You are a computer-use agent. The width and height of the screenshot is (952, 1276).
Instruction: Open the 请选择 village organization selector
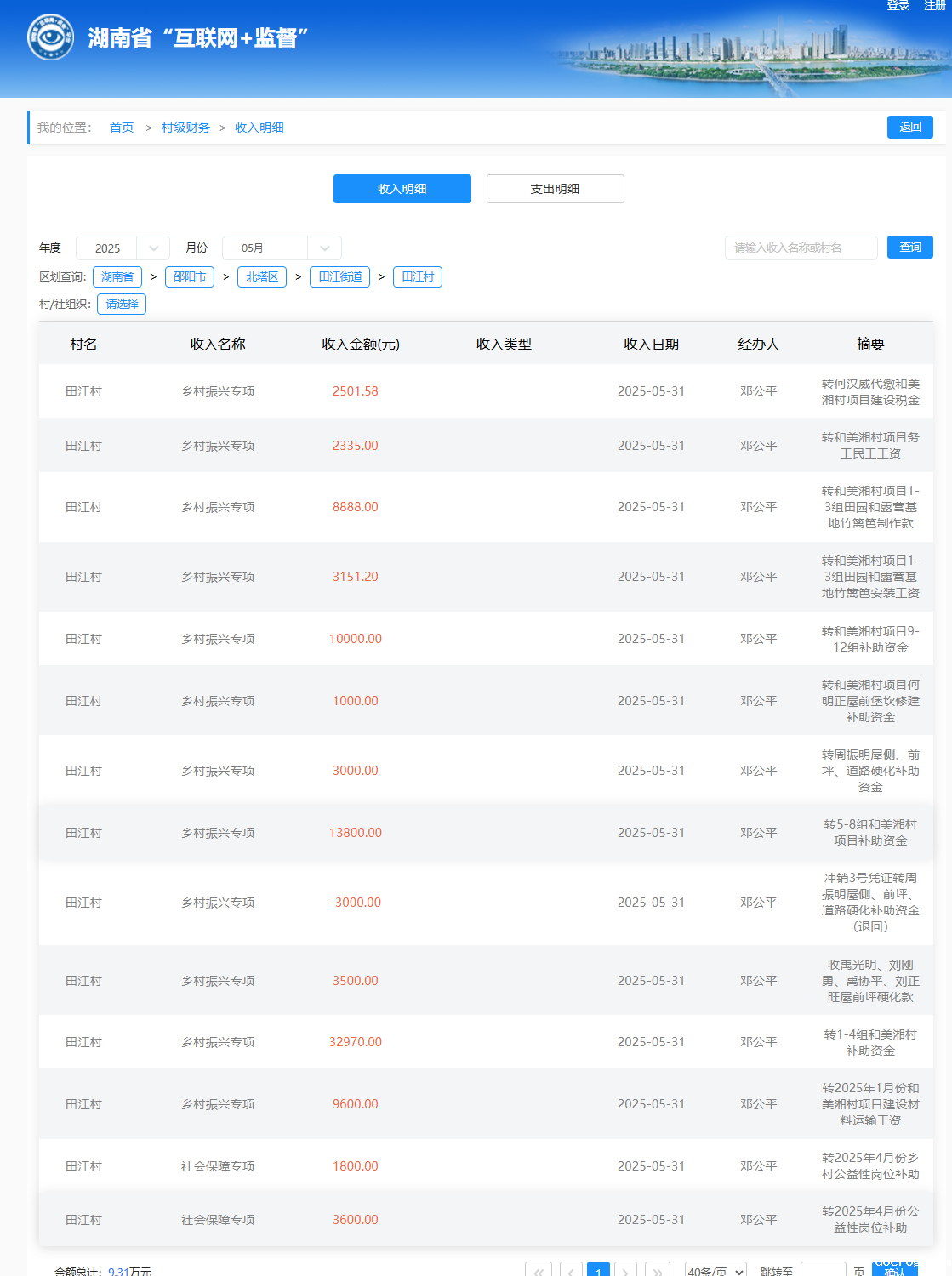pos(122,304)
